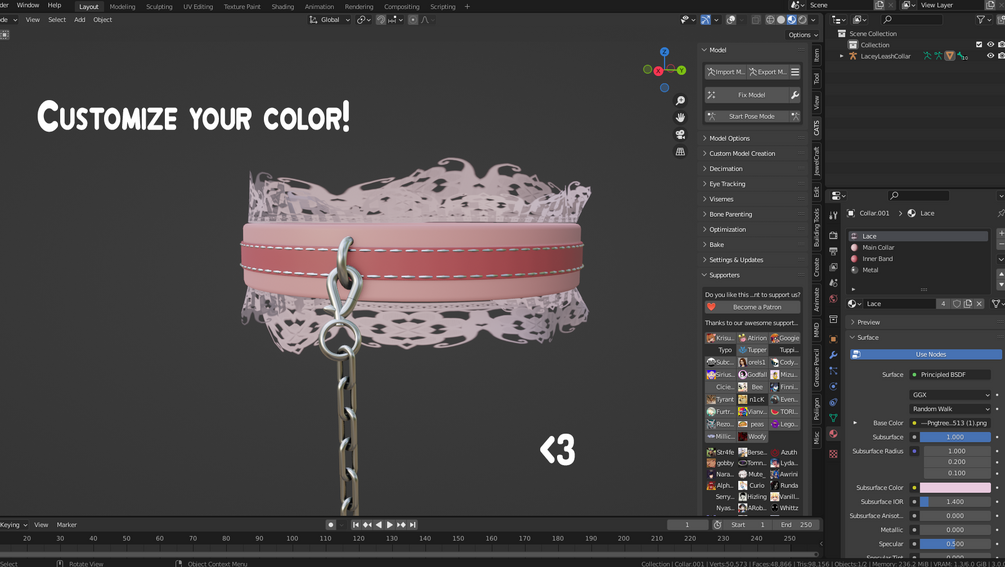This screenshot has width=1005, height=567.
Task: Hide LaceyLeashCollar with its eye icon
Action: [x=990, y=56]
